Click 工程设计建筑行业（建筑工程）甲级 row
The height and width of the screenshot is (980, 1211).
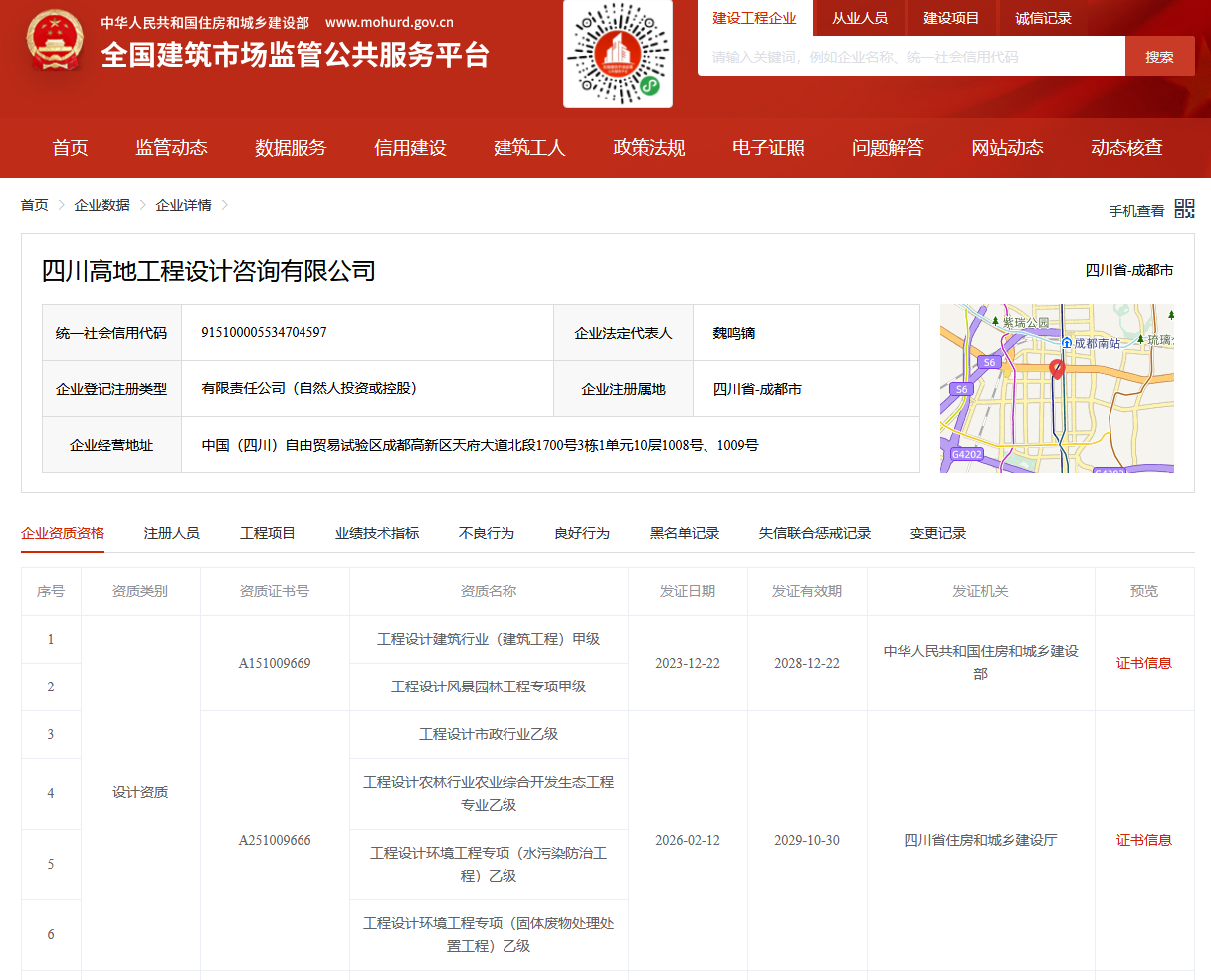coord(489,639)
